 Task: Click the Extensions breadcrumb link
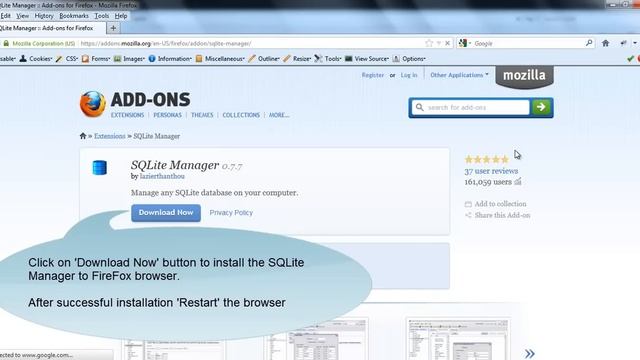(110, 136)
